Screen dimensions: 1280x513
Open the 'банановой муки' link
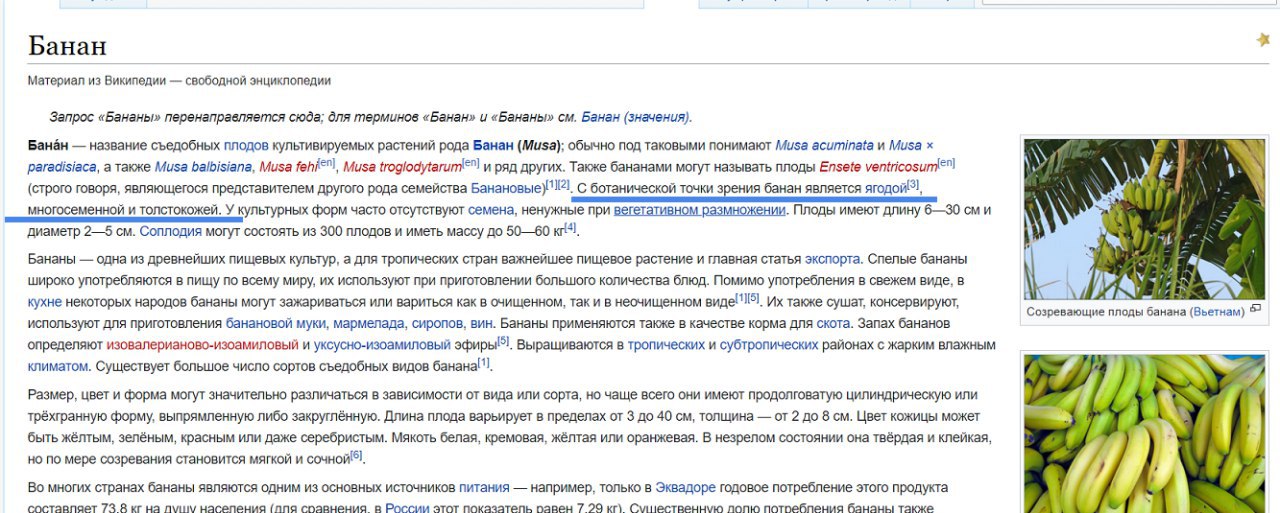pos(274,323)
